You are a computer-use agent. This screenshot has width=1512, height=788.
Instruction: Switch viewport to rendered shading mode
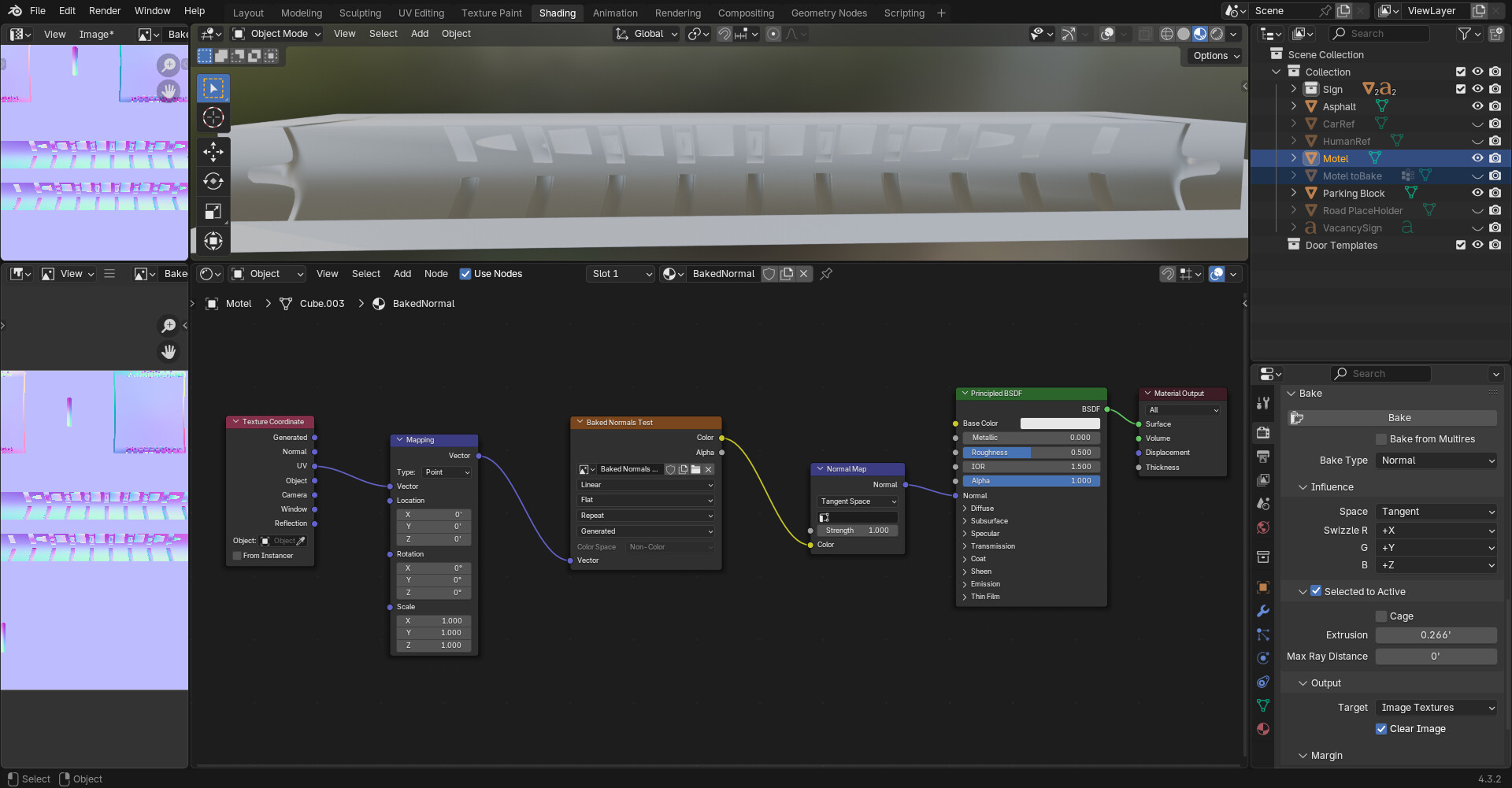coord(1216,34)
